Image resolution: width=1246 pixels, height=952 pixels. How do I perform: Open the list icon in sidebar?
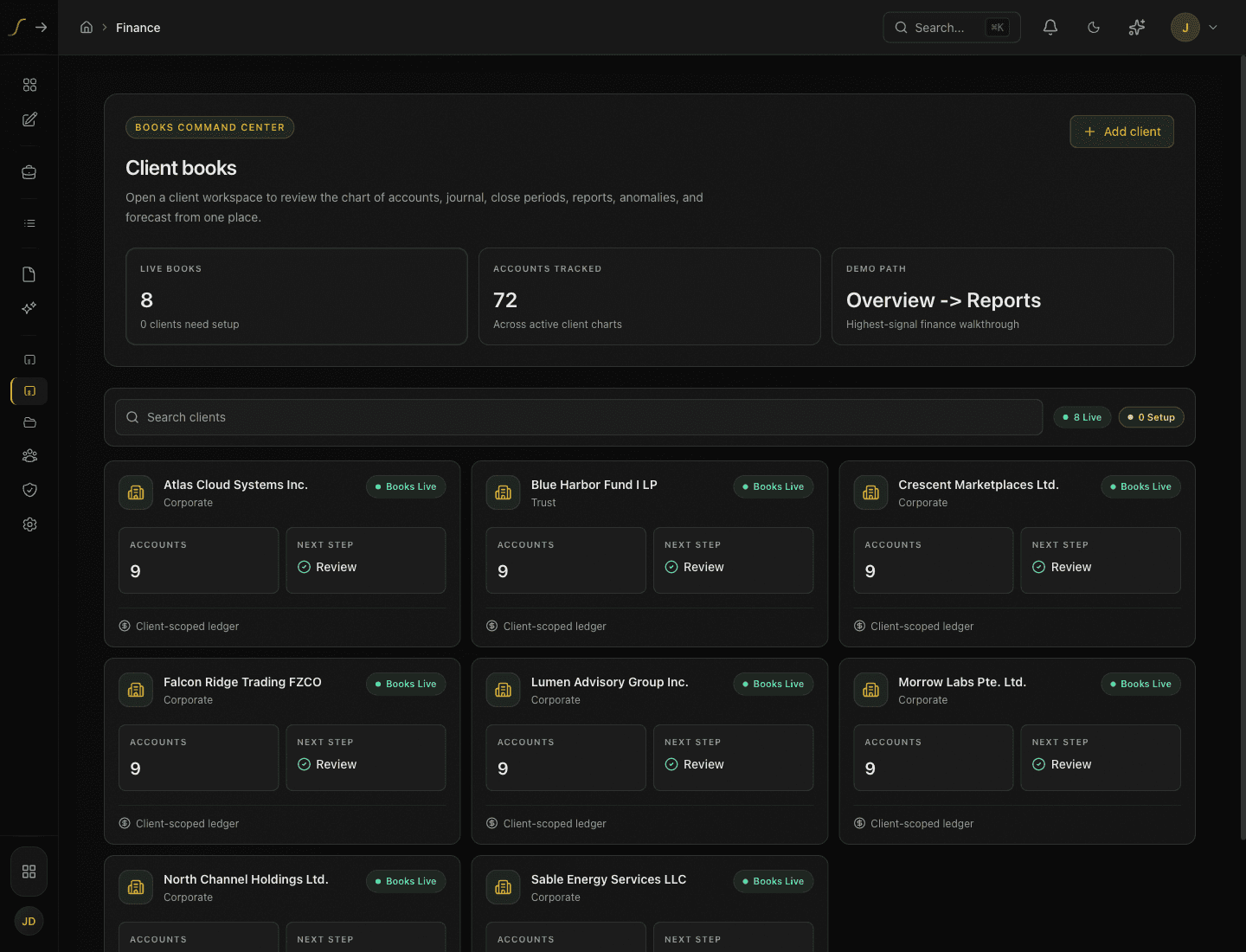(29, 223)
